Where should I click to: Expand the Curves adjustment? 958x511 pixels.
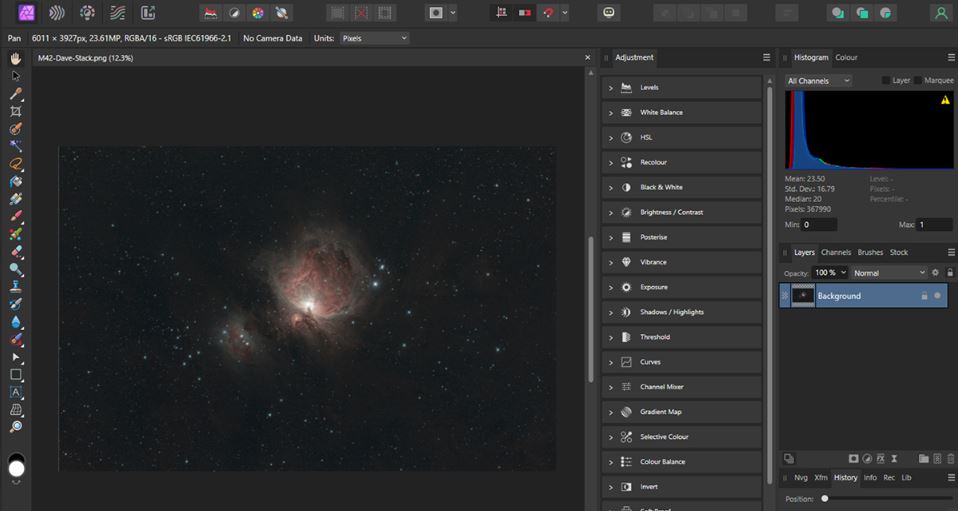pyautogui.click(x=610, y=362)
